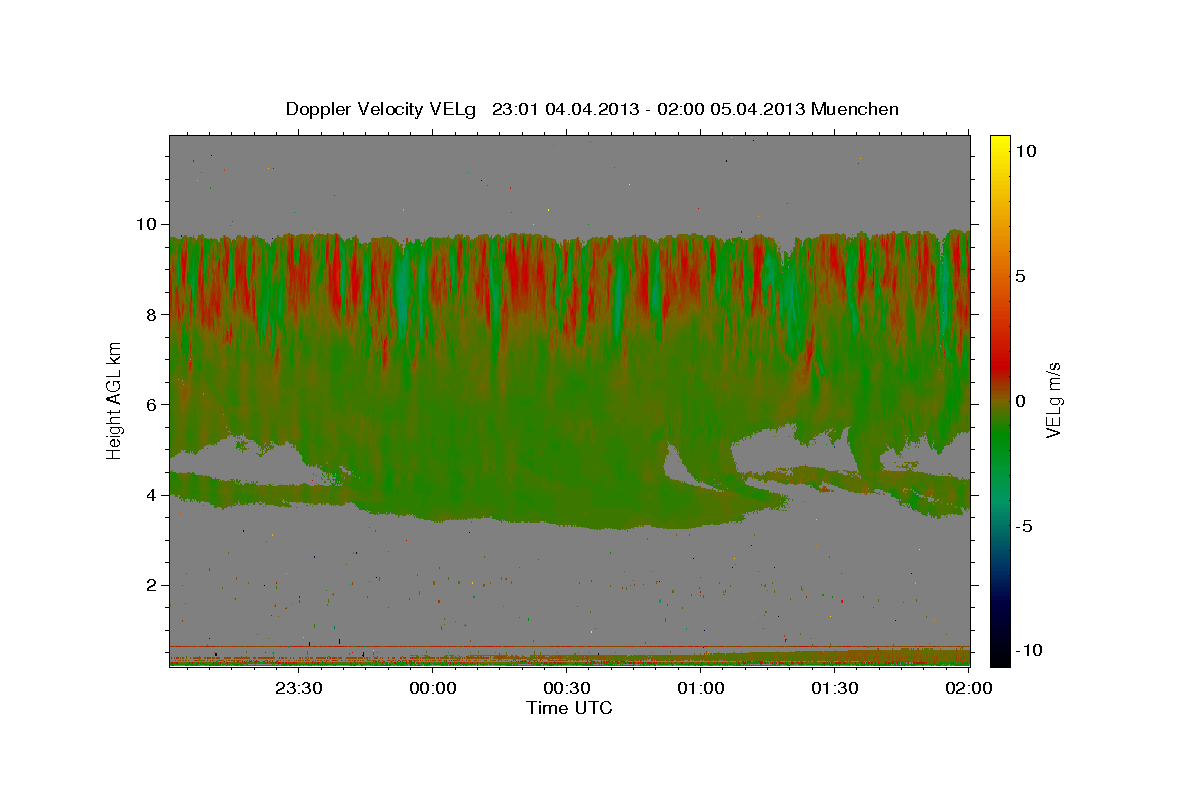Image resolution: width=1200 pixels, height=800 pixels.
Task: Click the 00:30 time tick label
Action: click(x=567, y=688)
